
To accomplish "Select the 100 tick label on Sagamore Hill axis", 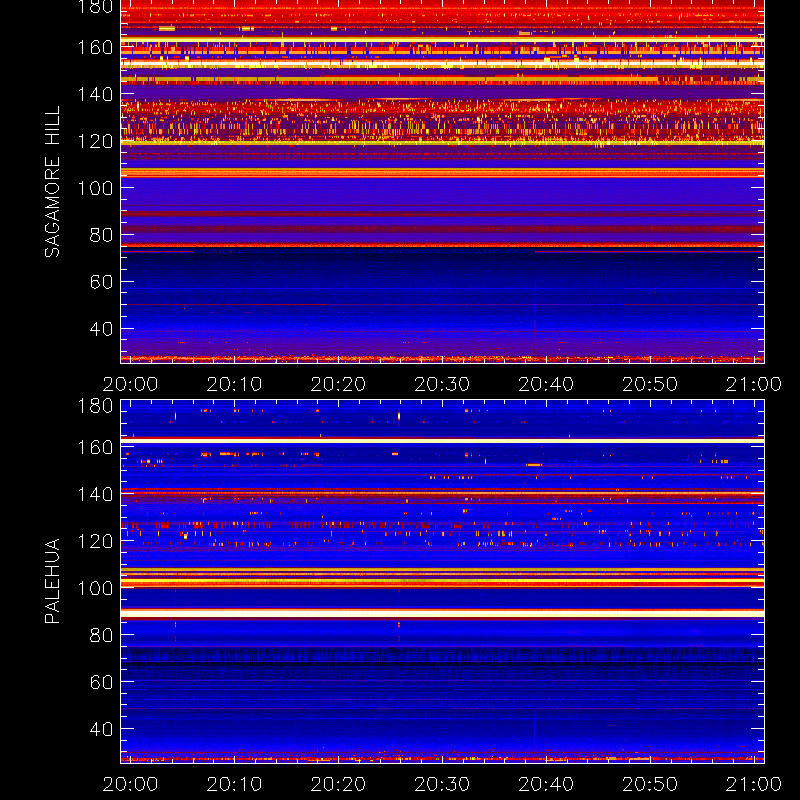I will coord(95,188).
